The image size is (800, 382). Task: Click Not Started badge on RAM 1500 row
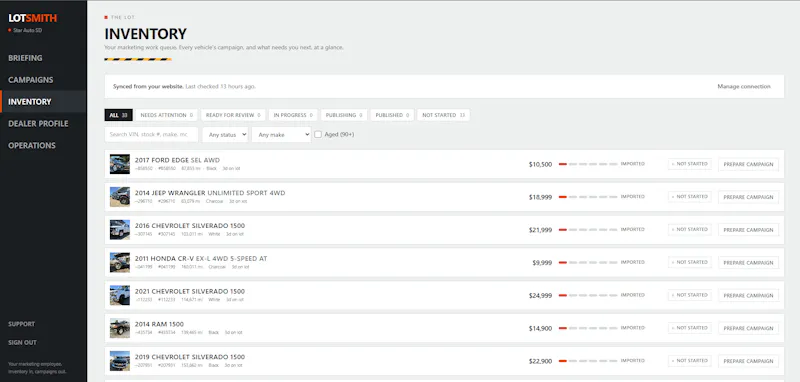[690, 328]
